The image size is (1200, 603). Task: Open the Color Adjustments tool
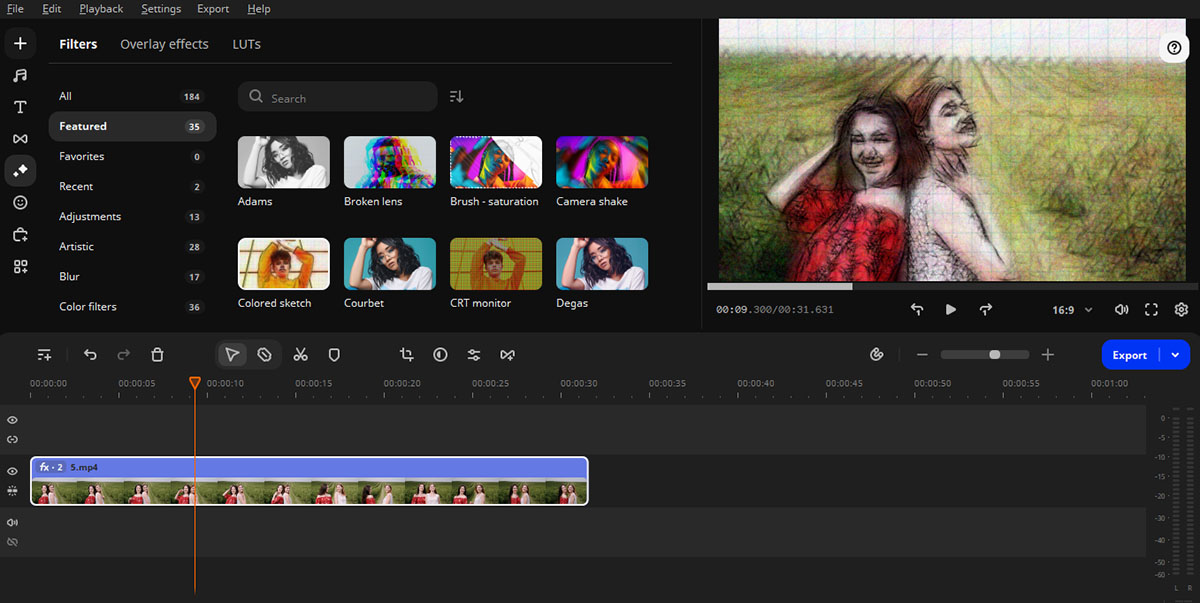(x=440, y=354)
